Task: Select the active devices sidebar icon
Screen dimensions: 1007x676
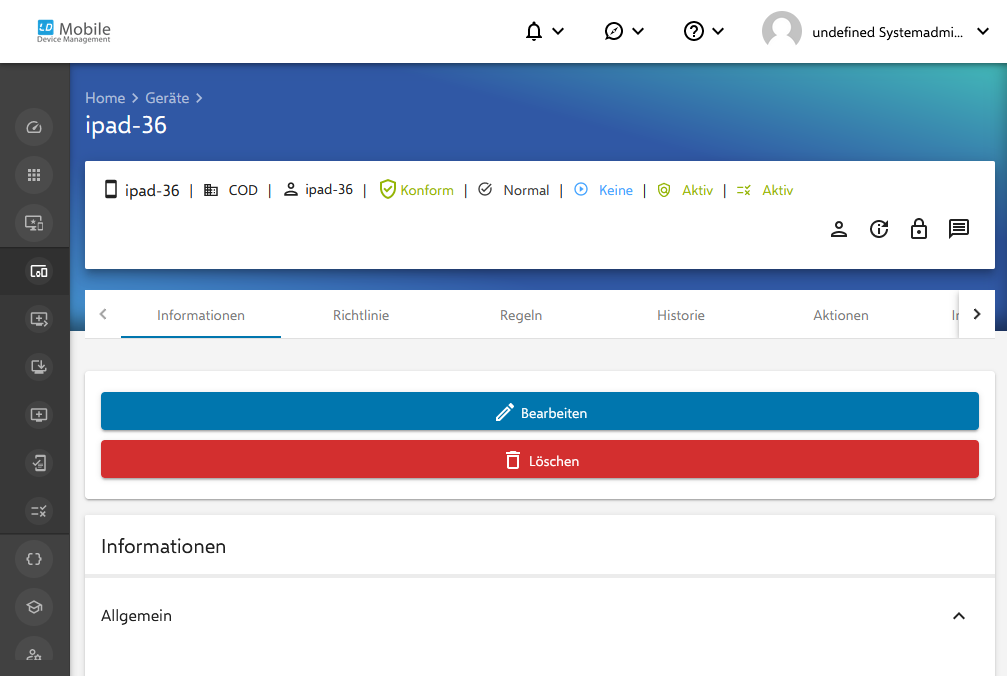Action: point(39,271)
